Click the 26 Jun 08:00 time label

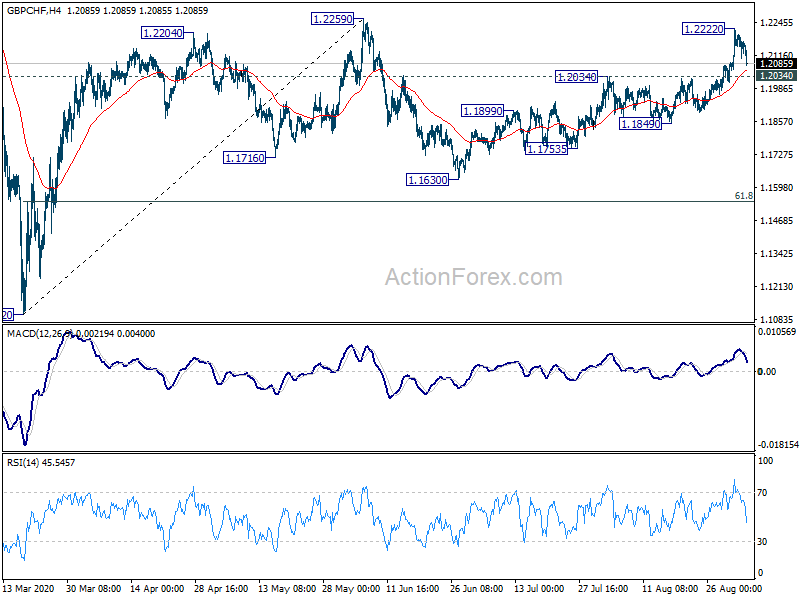pyautogui.click(x=477, y=588)
